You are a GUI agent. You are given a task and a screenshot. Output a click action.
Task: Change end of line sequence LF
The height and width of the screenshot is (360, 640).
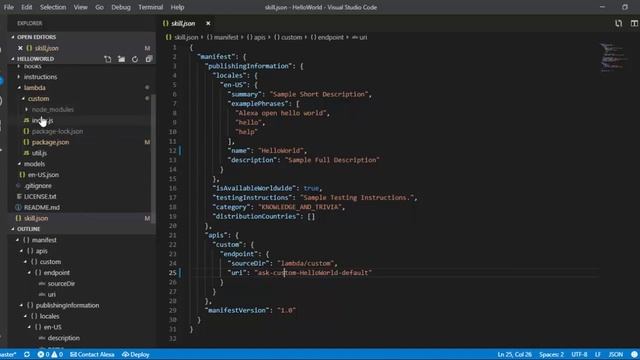coord(598,354)
